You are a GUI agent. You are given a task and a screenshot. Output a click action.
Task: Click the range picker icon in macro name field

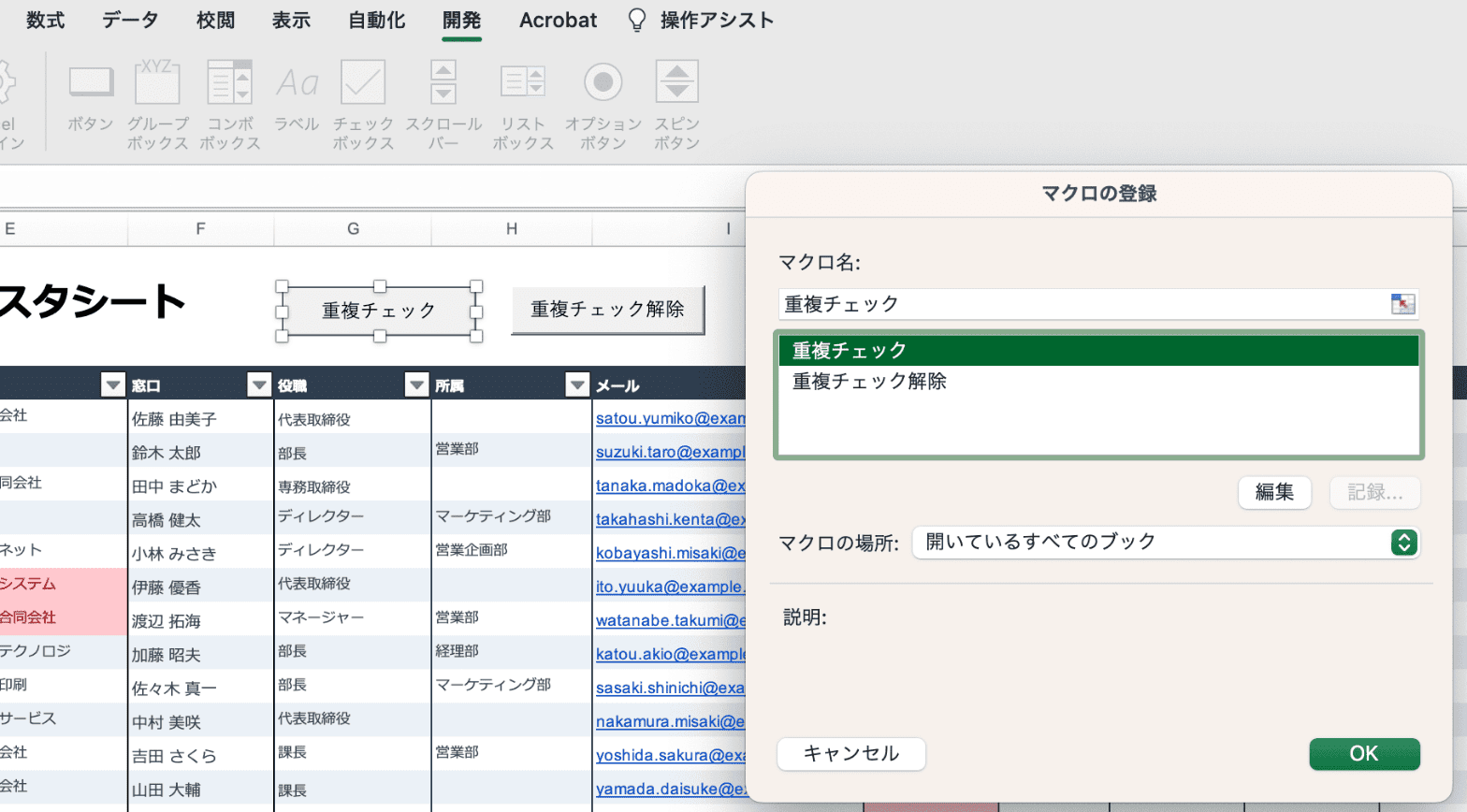tap(1402, 304)
